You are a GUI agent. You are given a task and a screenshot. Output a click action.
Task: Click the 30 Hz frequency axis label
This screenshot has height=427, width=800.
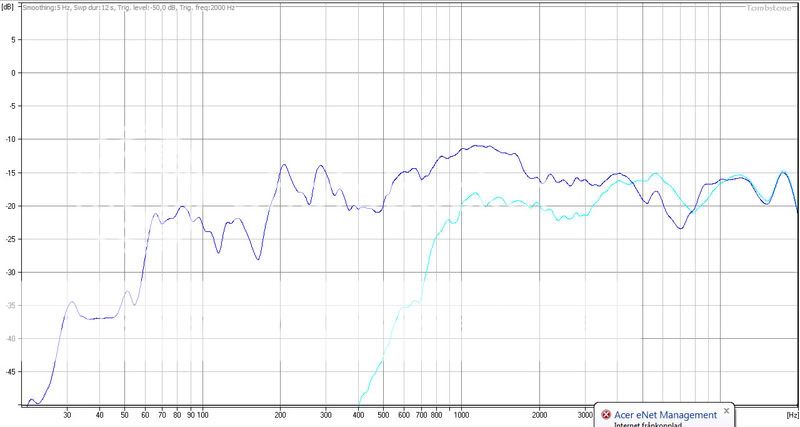(67, 412)
